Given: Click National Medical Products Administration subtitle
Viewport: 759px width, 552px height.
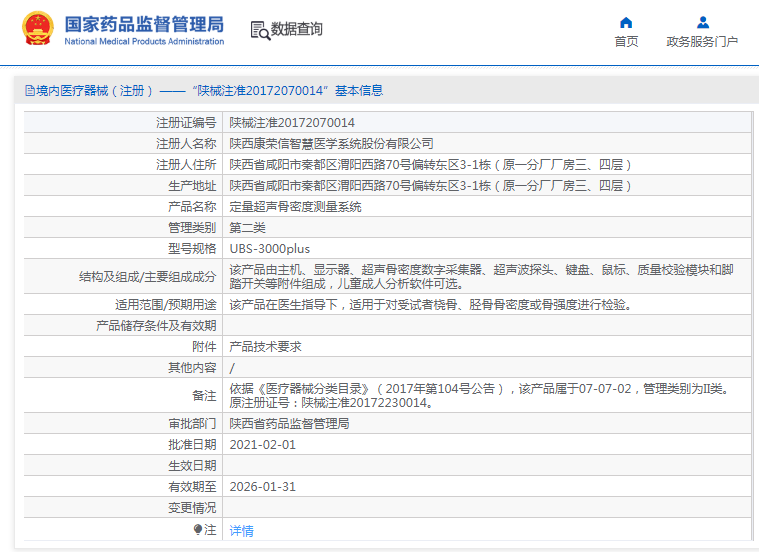Looking at the screenshot, I should (x=144, y=42).
